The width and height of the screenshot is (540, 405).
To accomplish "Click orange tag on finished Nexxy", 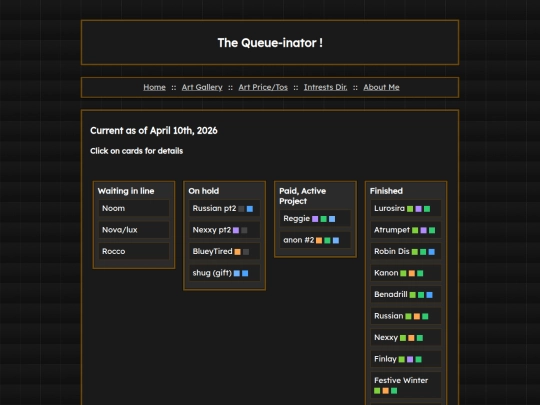I will (x=411, y=338).
